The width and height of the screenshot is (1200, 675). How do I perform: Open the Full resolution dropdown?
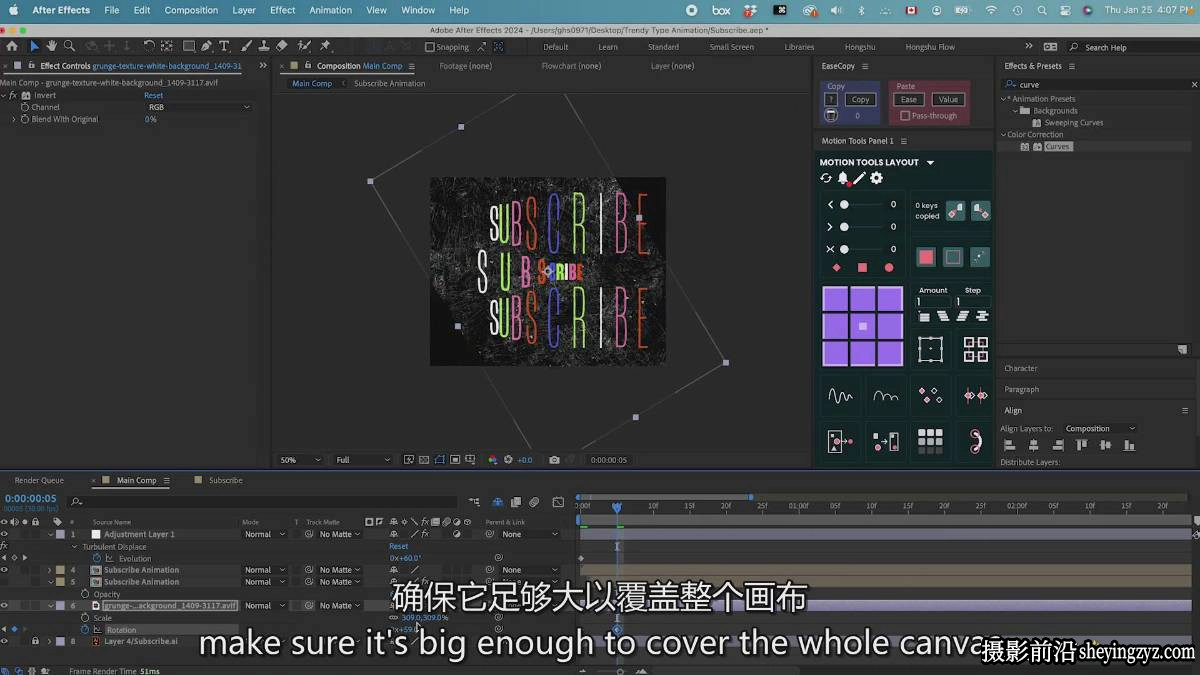(362, 460)
